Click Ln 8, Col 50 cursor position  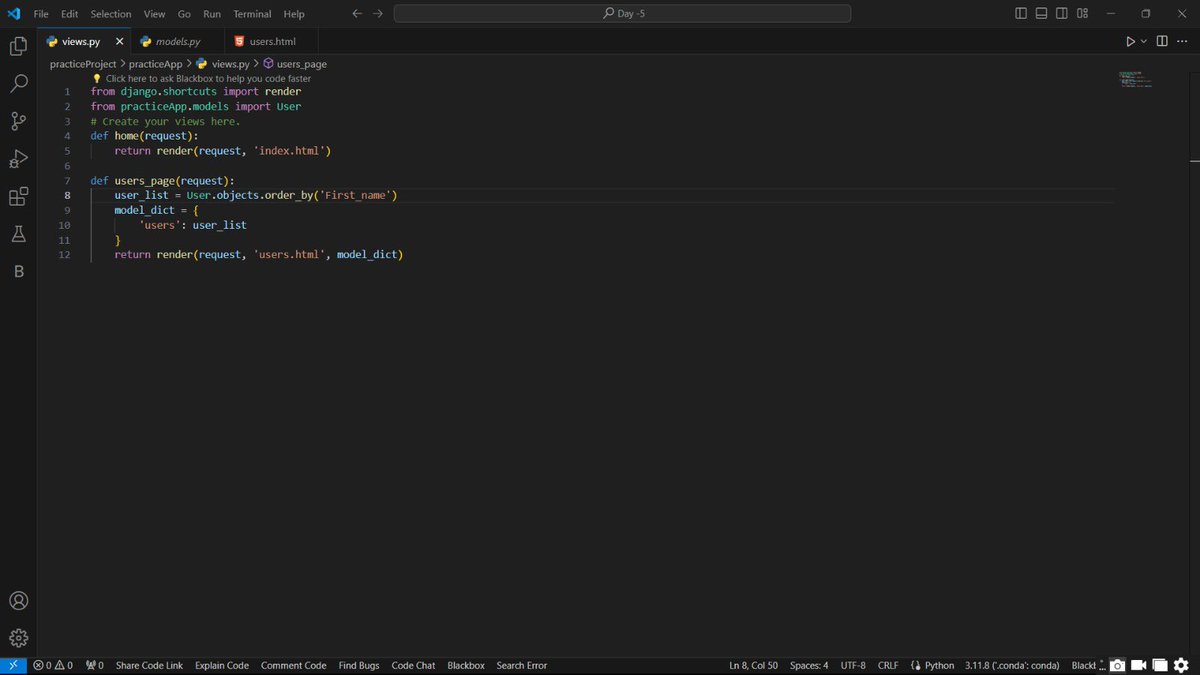(754, 665)
